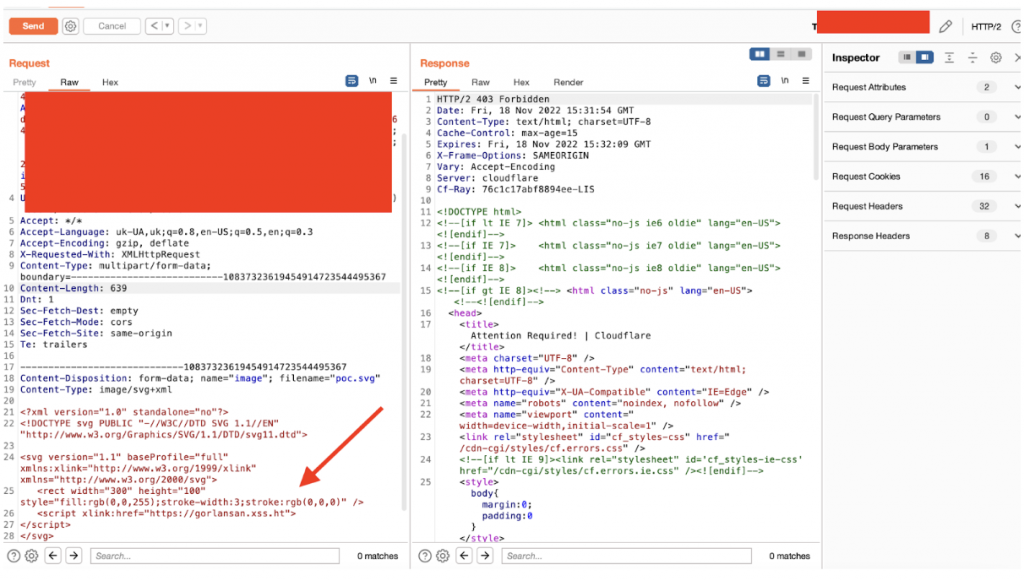The height and width of the screenshot is (581, 1024).
Task: Toggle non-printable characters in Request editor
Action: pyautogui.click(x=373, y=81)
